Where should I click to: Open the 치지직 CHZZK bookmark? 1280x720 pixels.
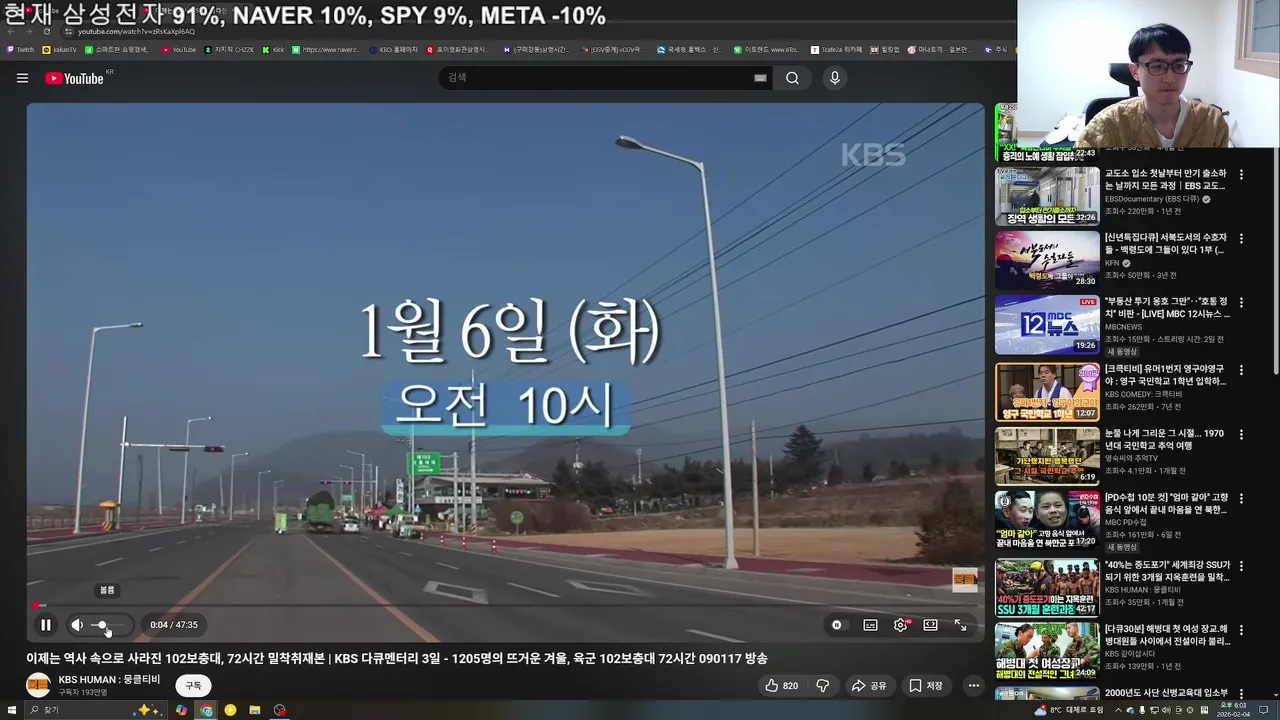(230, 49)
